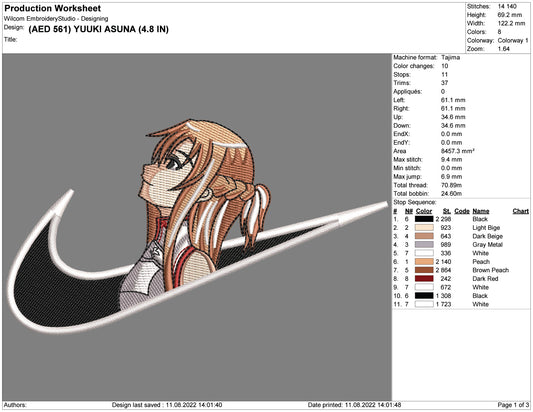This screenshot has width=533, height=412.
Task: Click the Color column header
Action: [x=424, y=211]
